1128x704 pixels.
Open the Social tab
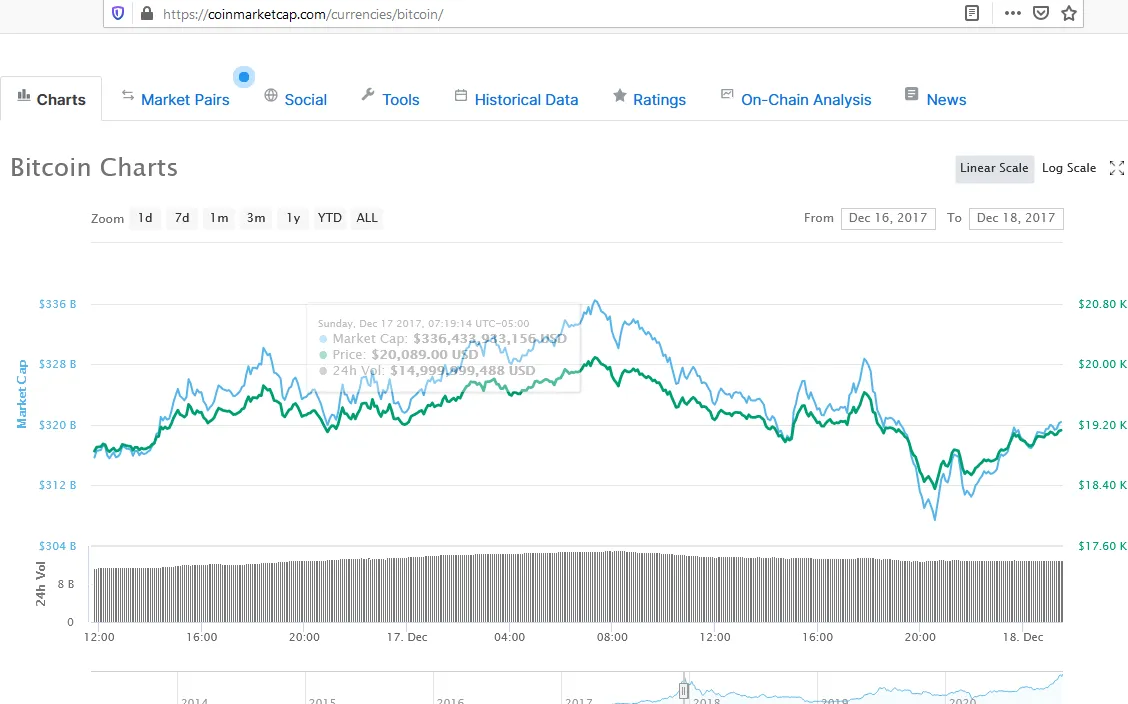[x=306, y=99]
